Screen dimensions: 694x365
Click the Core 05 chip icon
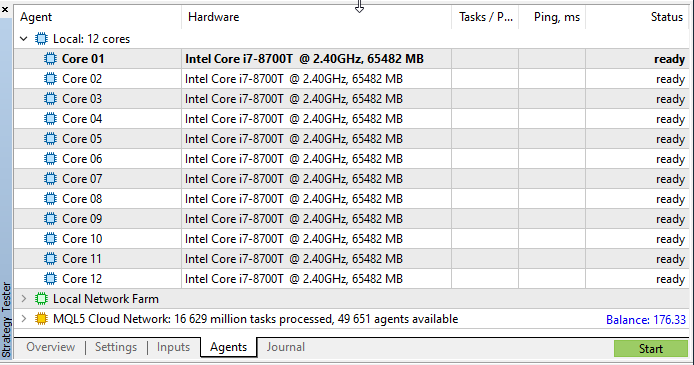tap(50, 139)
